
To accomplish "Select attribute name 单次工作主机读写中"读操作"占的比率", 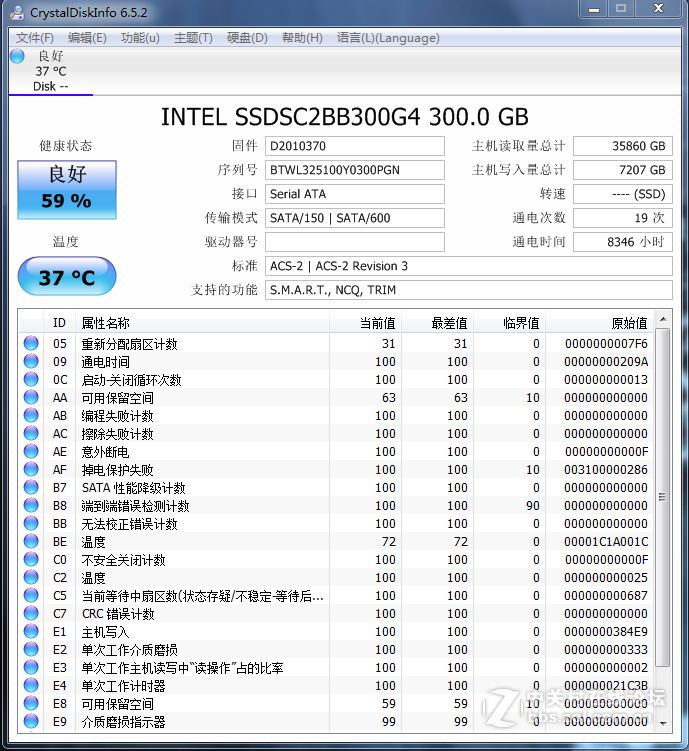I will pyautogui.click(x=182, y=668).
